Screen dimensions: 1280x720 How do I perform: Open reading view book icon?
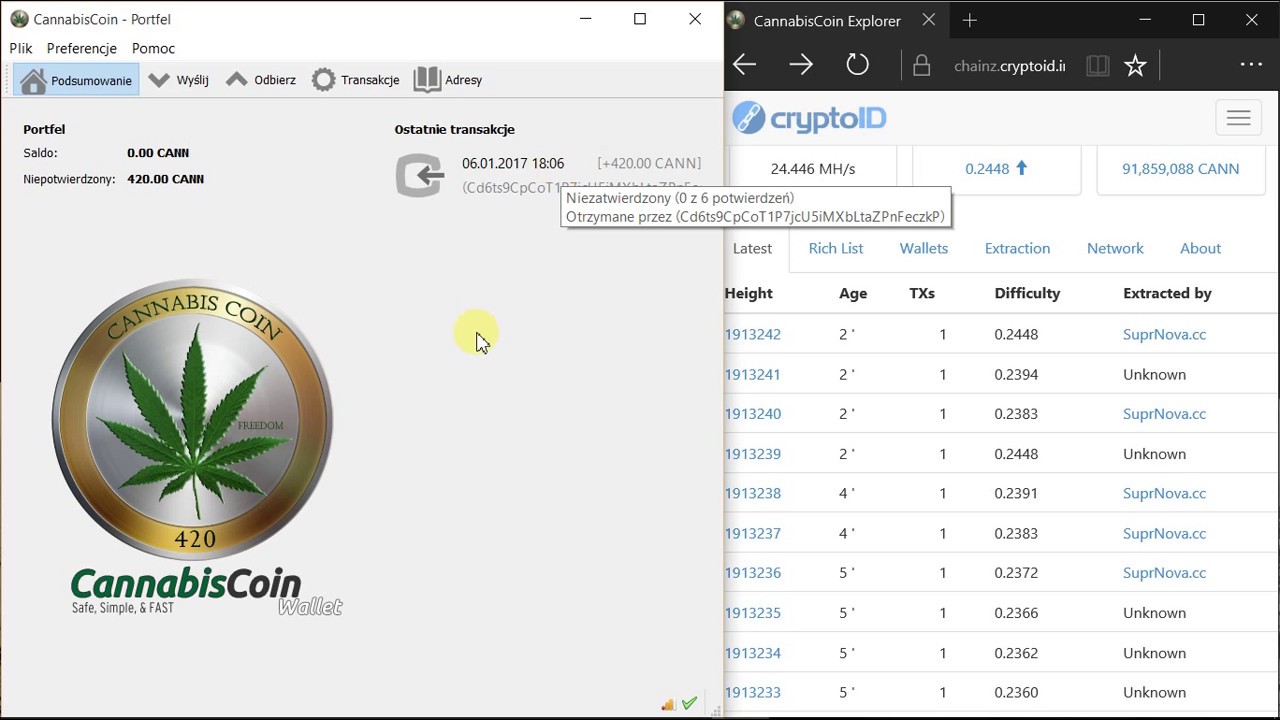coord(1097,66)
